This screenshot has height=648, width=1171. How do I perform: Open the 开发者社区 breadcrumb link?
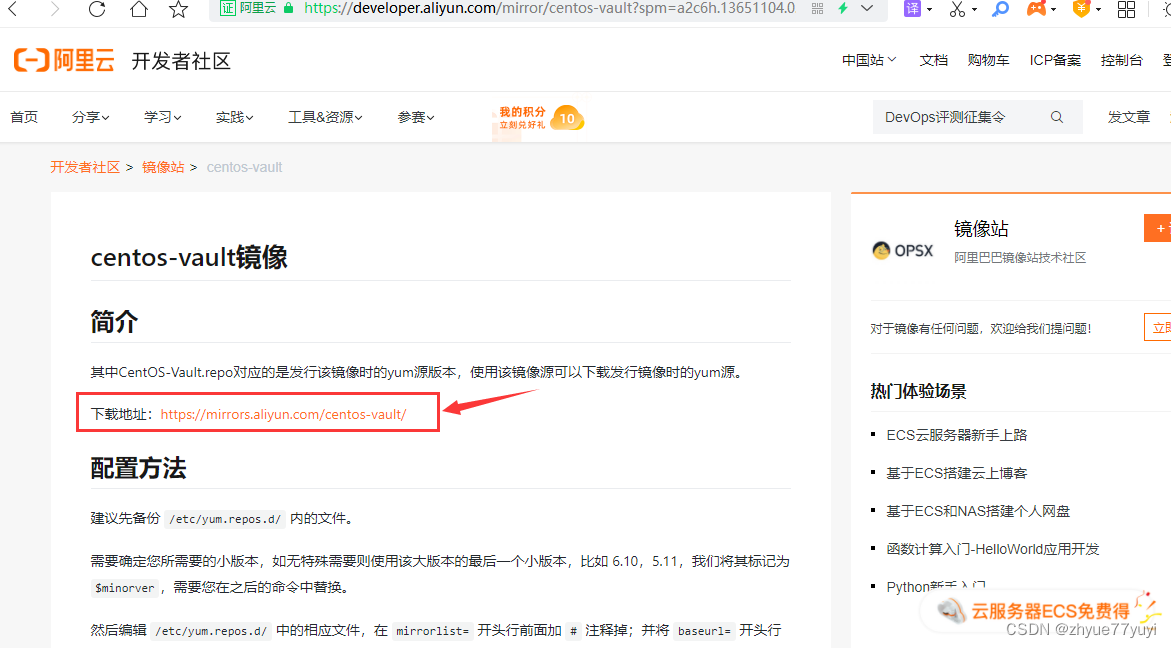pyautogui.click(x=85, y=167)
